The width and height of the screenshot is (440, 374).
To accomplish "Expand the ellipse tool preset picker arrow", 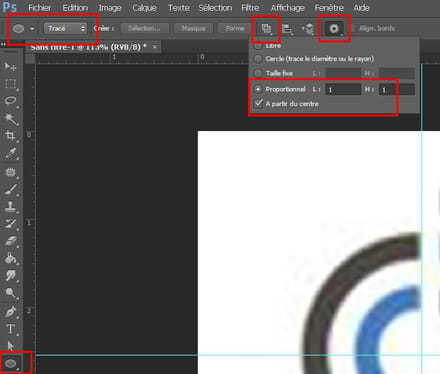I will click(32, 29).
